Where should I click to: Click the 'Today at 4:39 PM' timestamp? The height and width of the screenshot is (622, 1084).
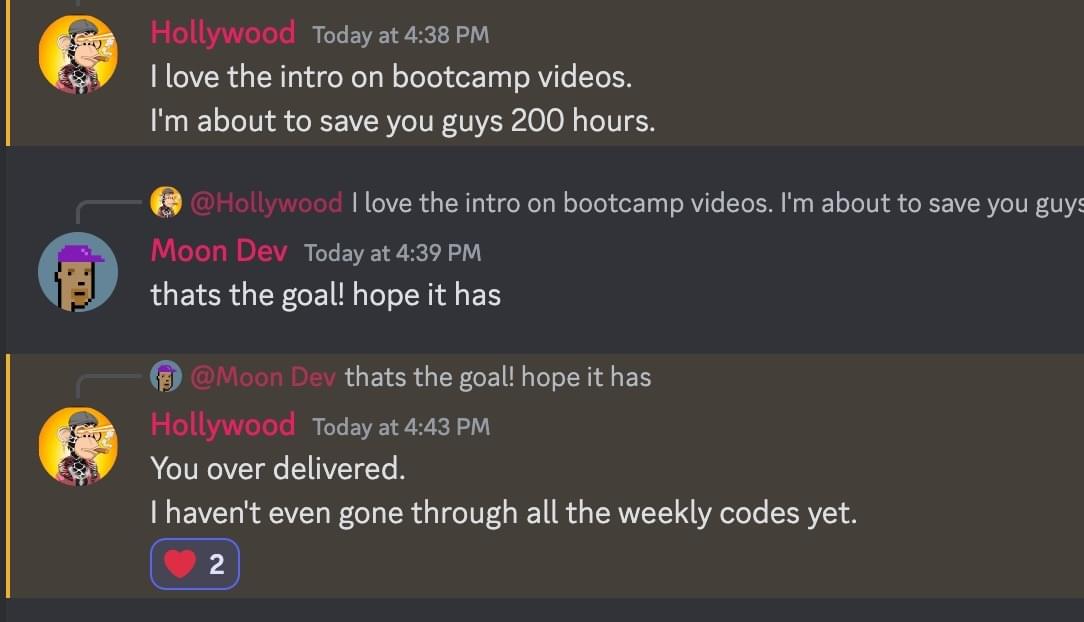click(x=393, y=253)
